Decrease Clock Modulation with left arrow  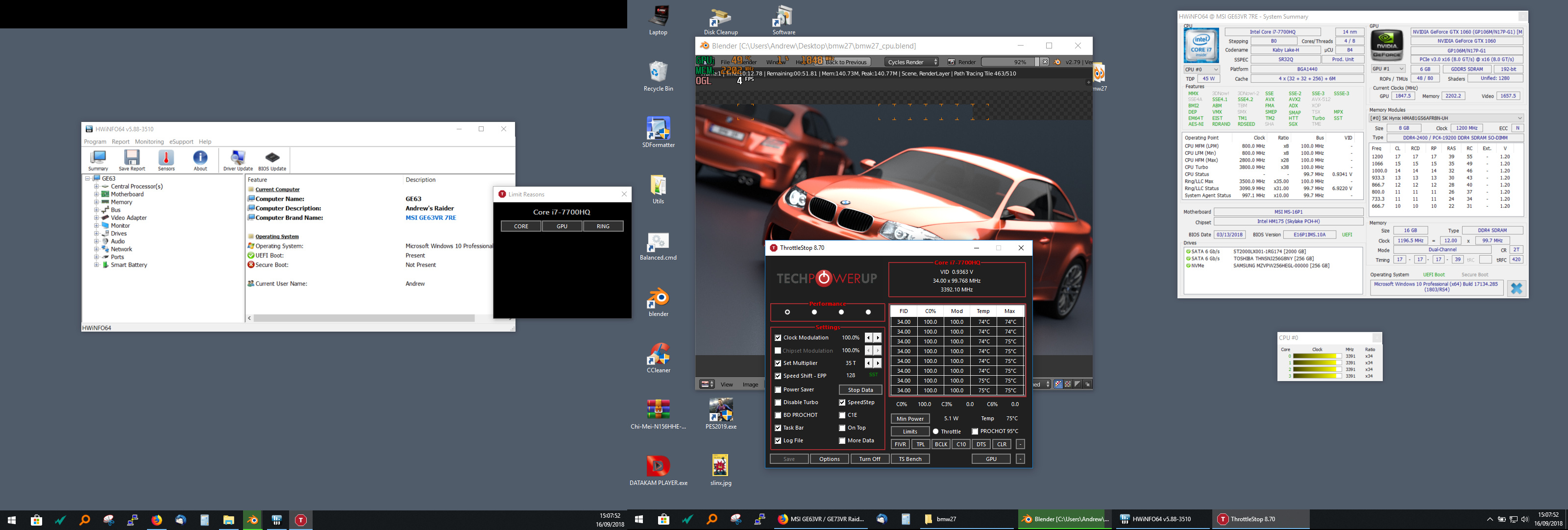click(869, 337)
